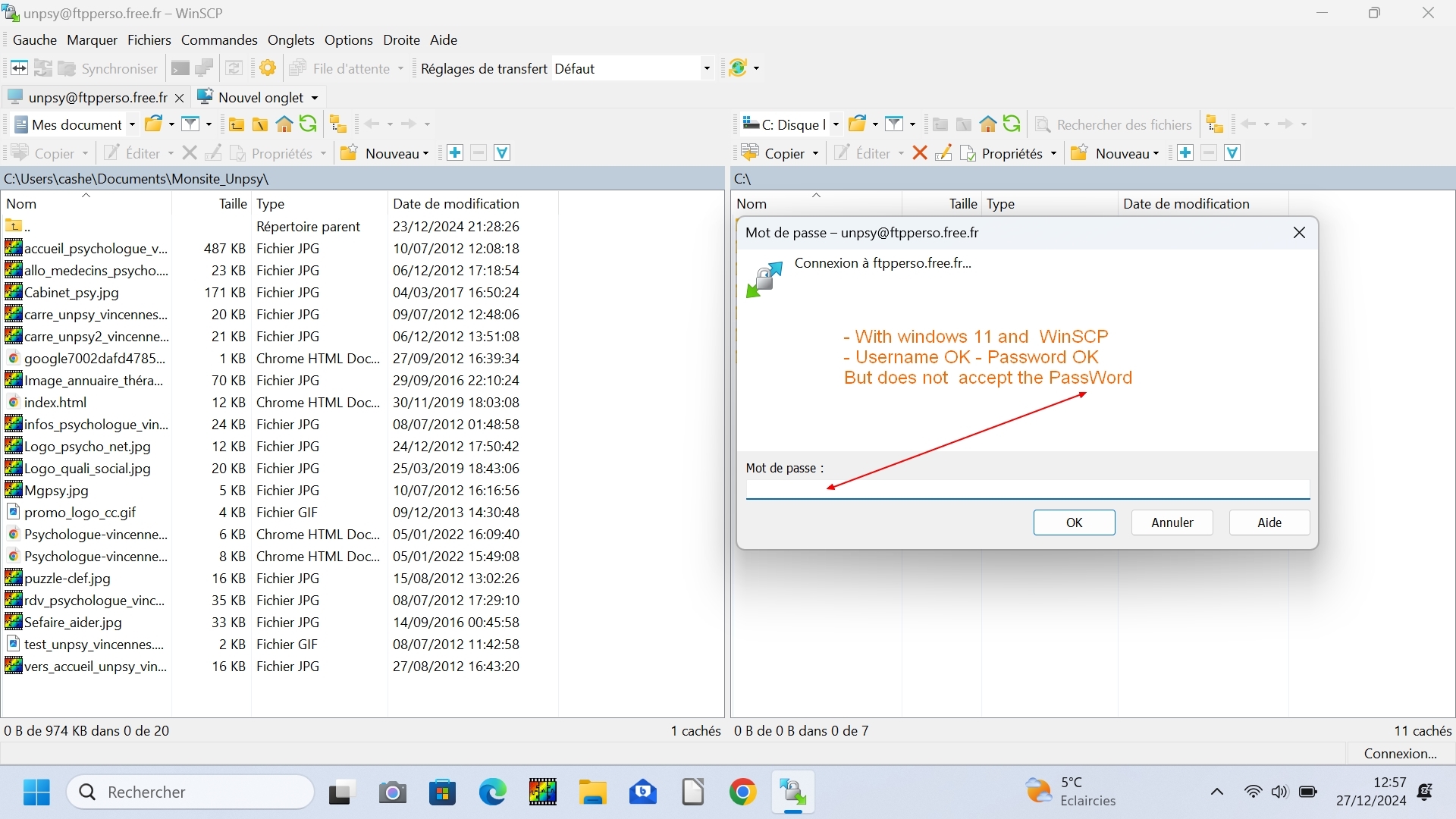
Task: Click the add to bookmarks plus icon
Action: [454, 152]
